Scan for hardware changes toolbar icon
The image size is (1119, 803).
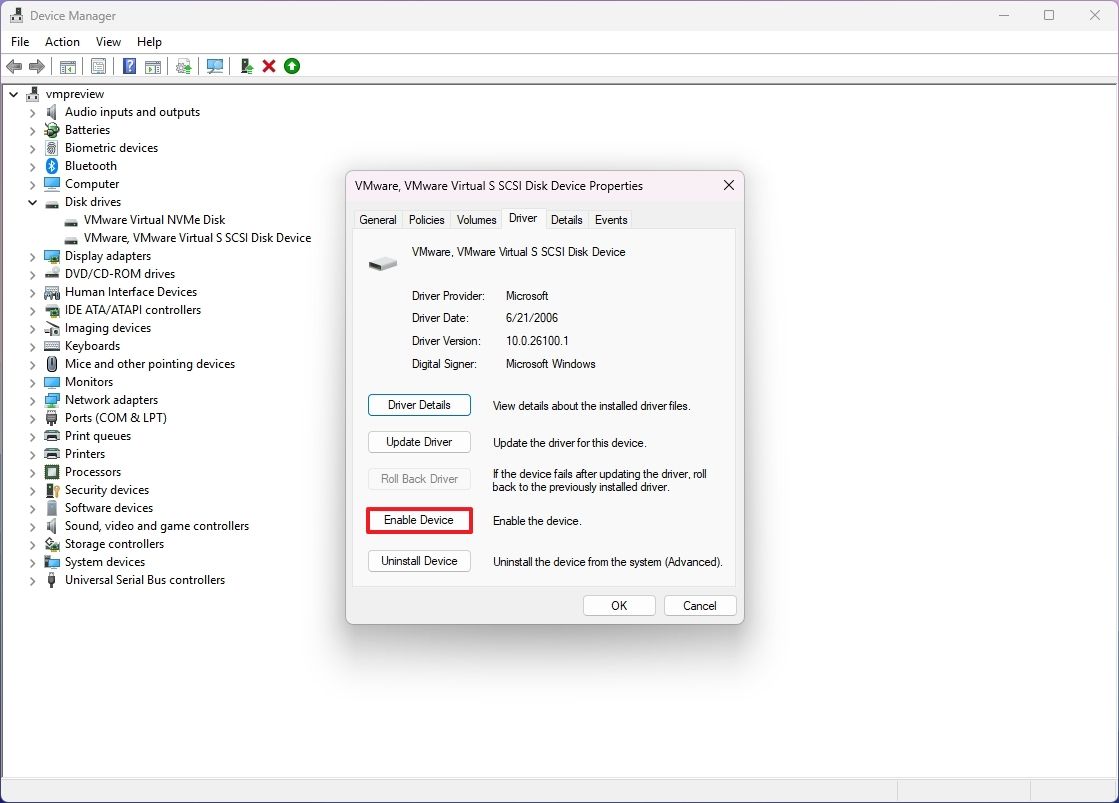[214, 66]
